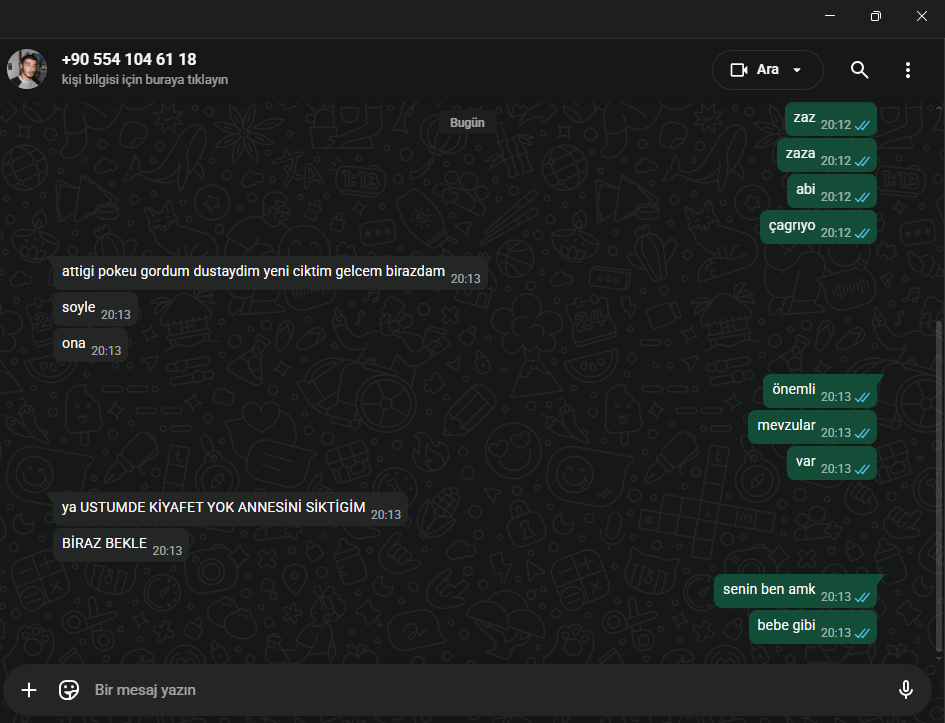945x723 pixels.
Task: Open the attachment plus menu
Action: (29, 690)
